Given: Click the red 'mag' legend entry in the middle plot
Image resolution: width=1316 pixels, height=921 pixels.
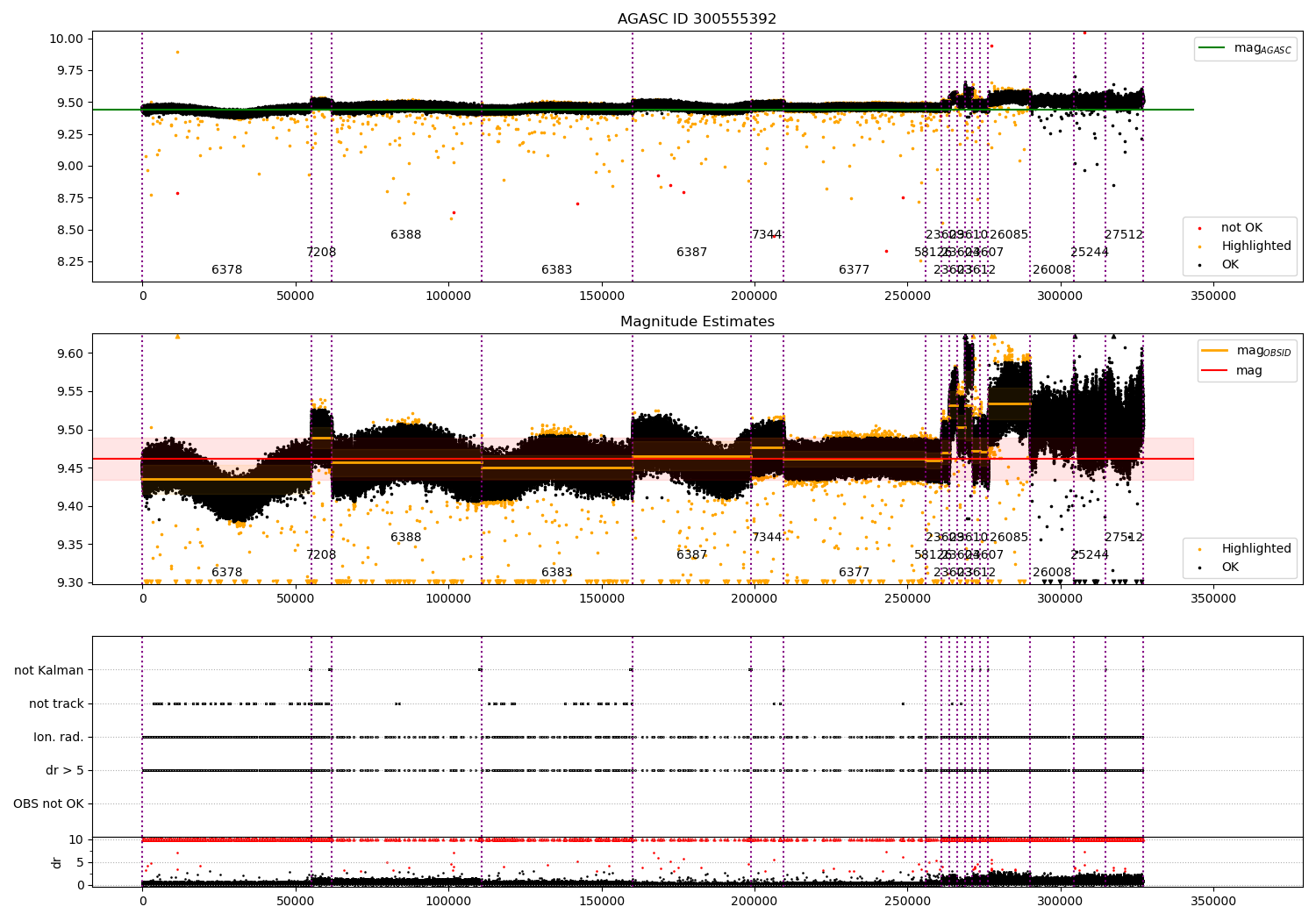Looking at the screenshot, I should pyautogui.click(x=1232, y=371).
